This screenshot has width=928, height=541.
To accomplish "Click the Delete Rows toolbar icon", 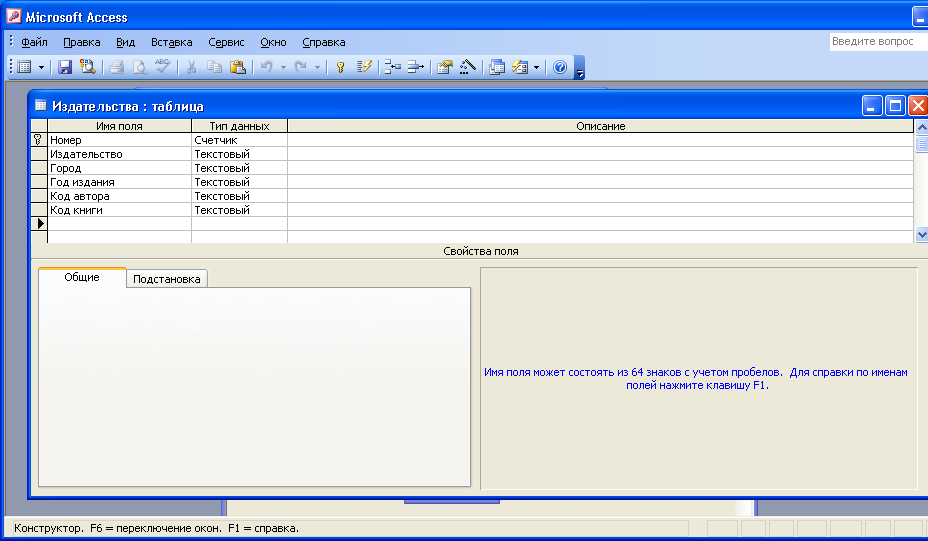I will tap(415, 67).
